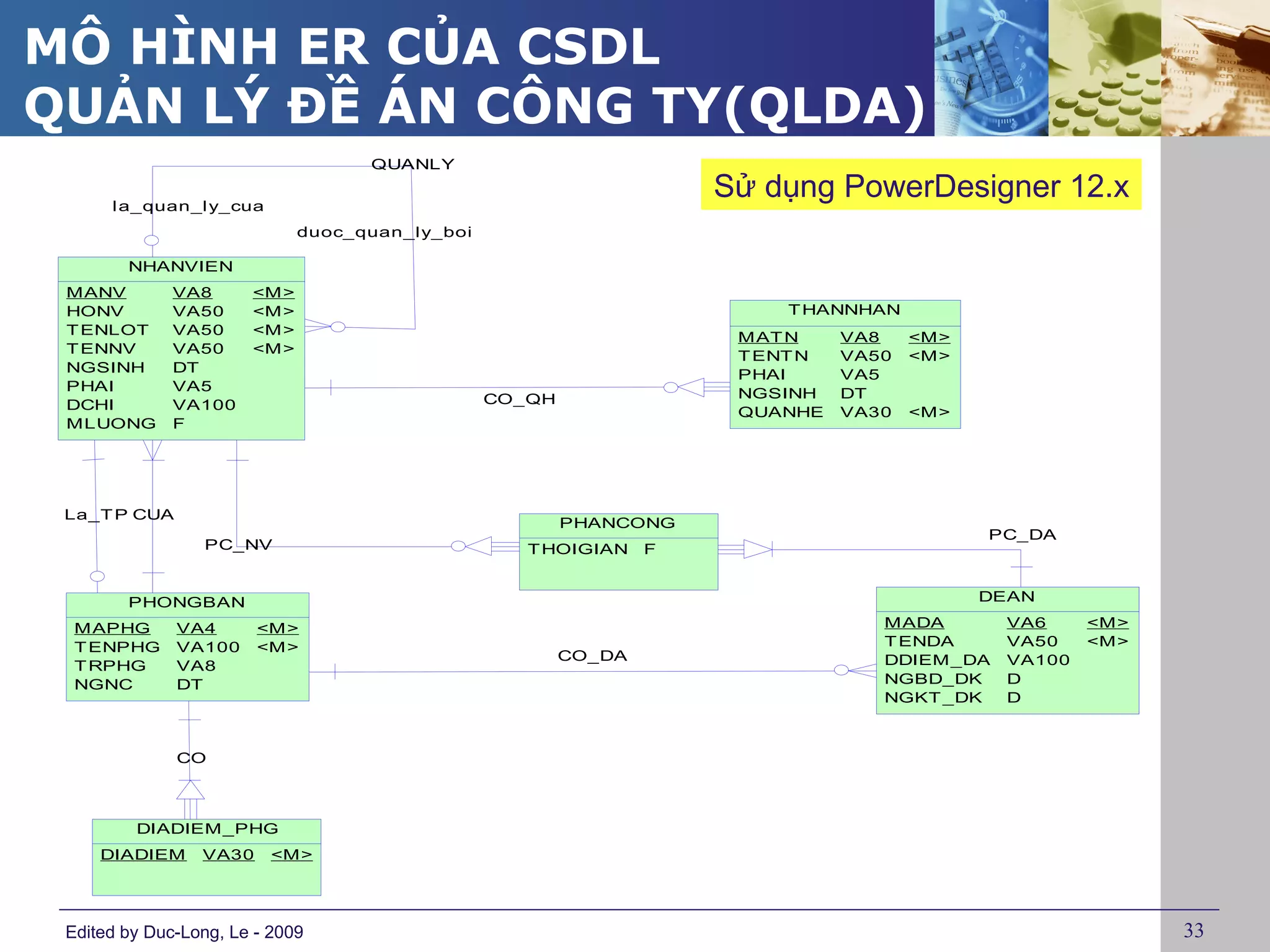Select the THOIGIAN attribute in PHANCONG
The image size is (1270, 952).
coord(577,549)
